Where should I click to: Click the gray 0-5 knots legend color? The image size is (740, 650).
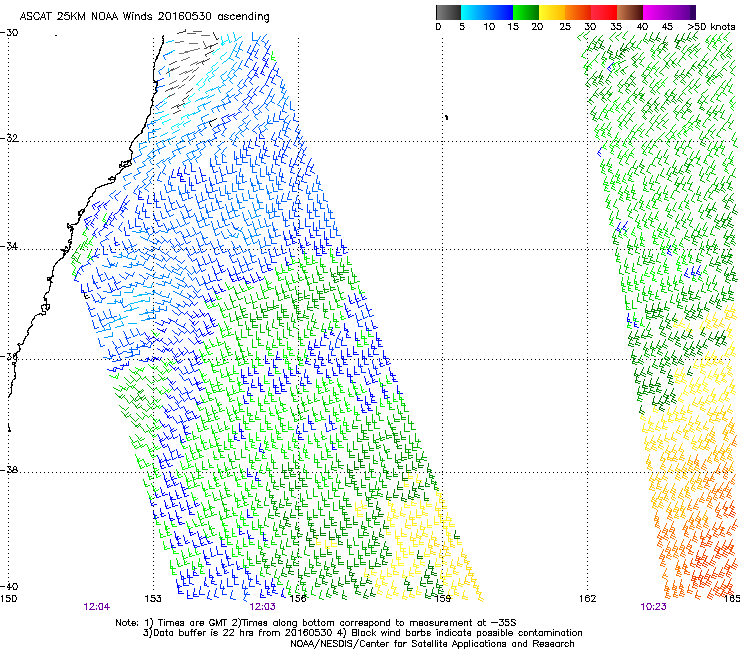pyautogui.click(x=448, y=12)
